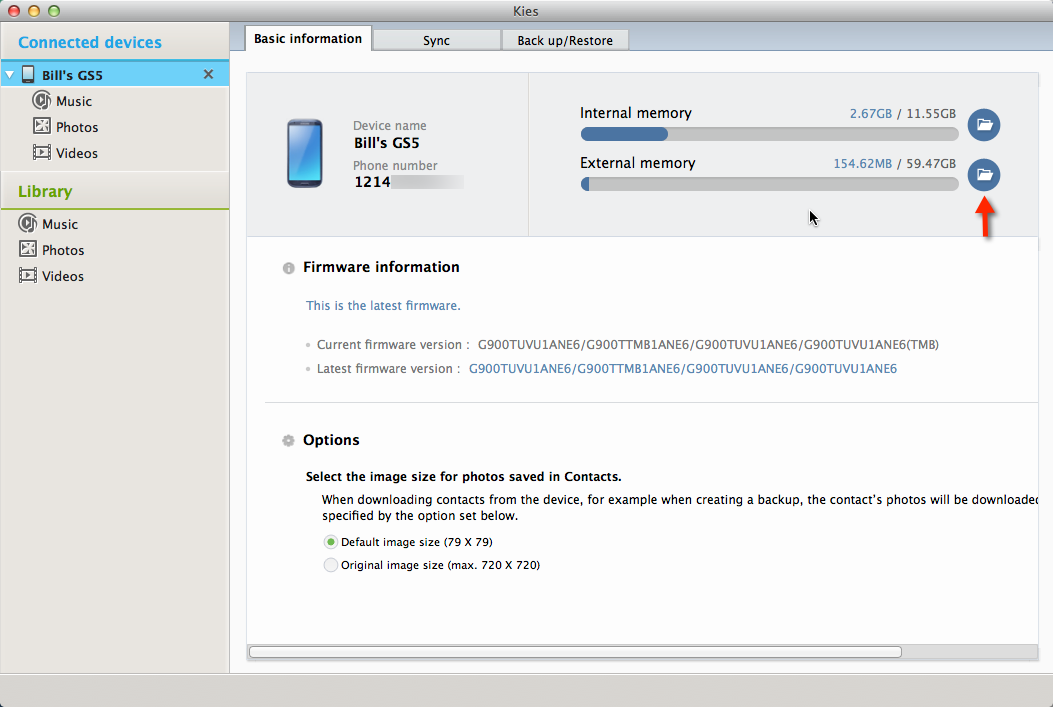Click the Internal memory usage bar
1053x707 pixels.
[x=769, y=134]
